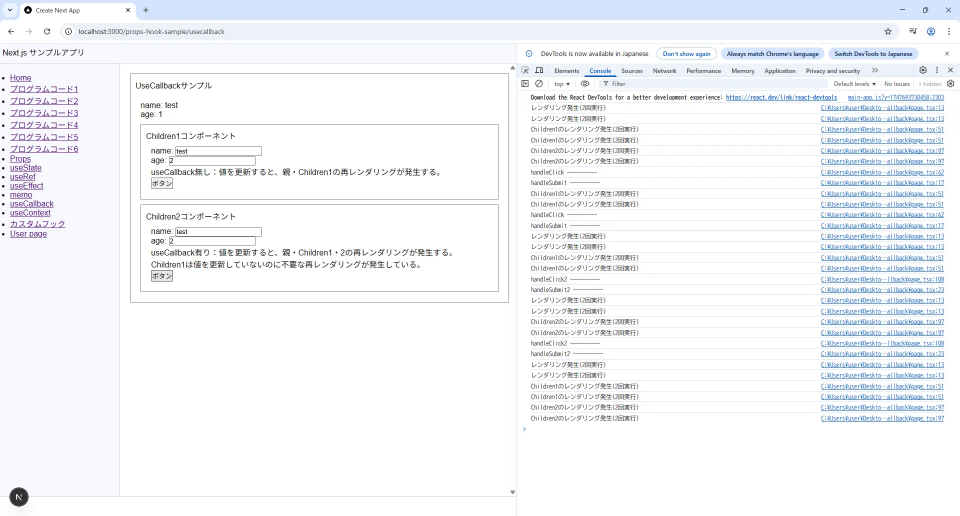Open the useRef link
960x516 pixels.
pyautogui.click(x=23, y=177)
